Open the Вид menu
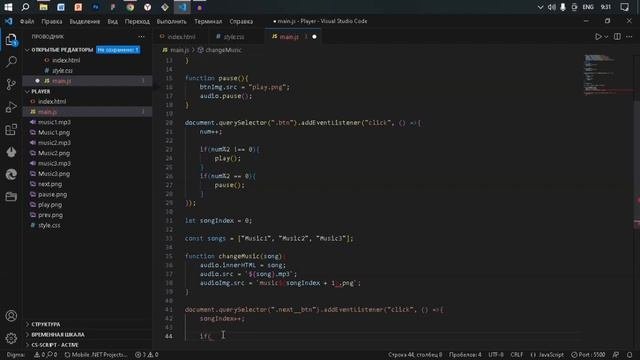 click(113, 21)
